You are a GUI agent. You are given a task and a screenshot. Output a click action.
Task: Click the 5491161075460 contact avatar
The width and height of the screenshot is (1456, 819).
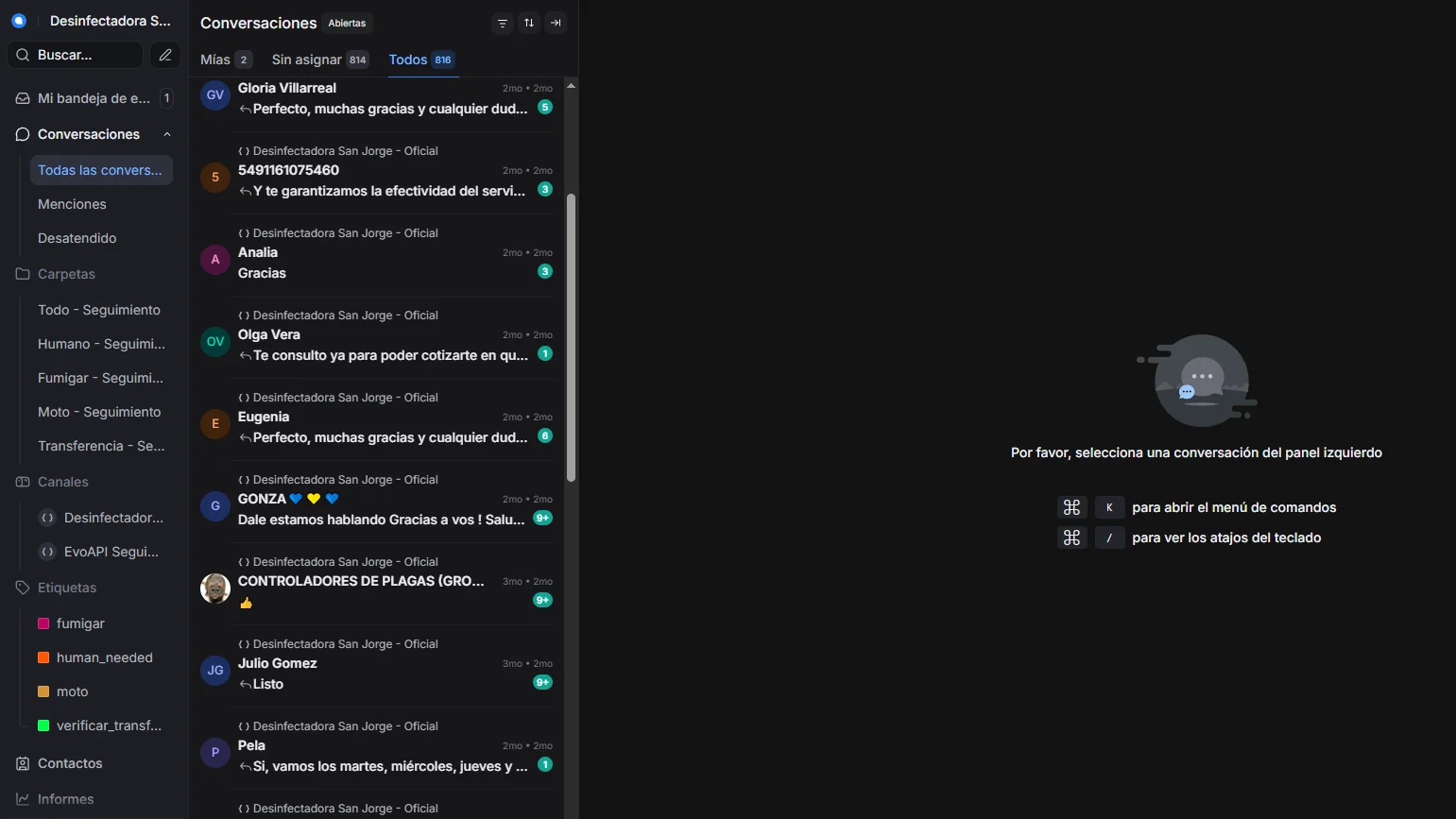[215, 177]
